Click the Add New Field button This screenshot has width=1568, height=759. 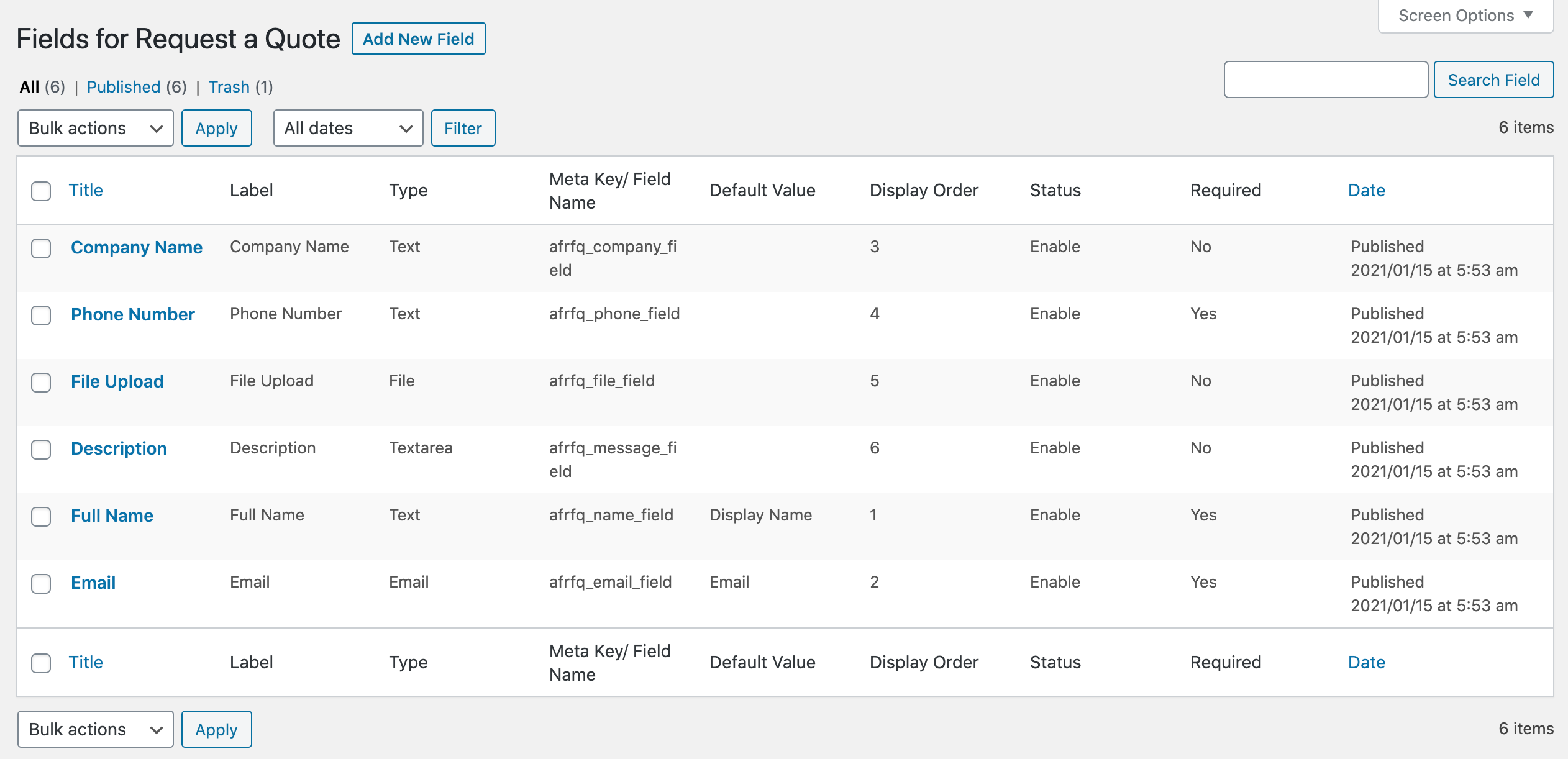click(418, 39)
